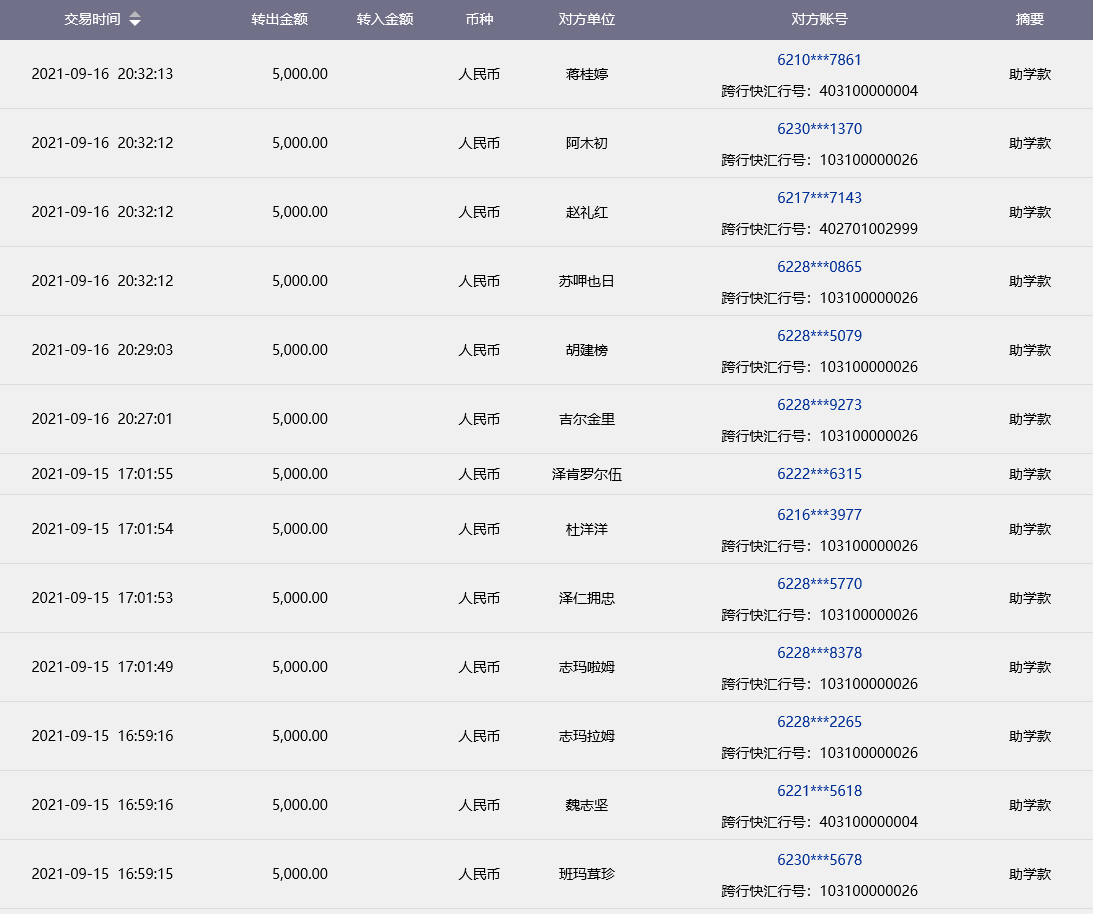Viewport: 1093px width, 914px height.
Task: Select the payee name 蒋桂婷
Action: pos(586,74)
